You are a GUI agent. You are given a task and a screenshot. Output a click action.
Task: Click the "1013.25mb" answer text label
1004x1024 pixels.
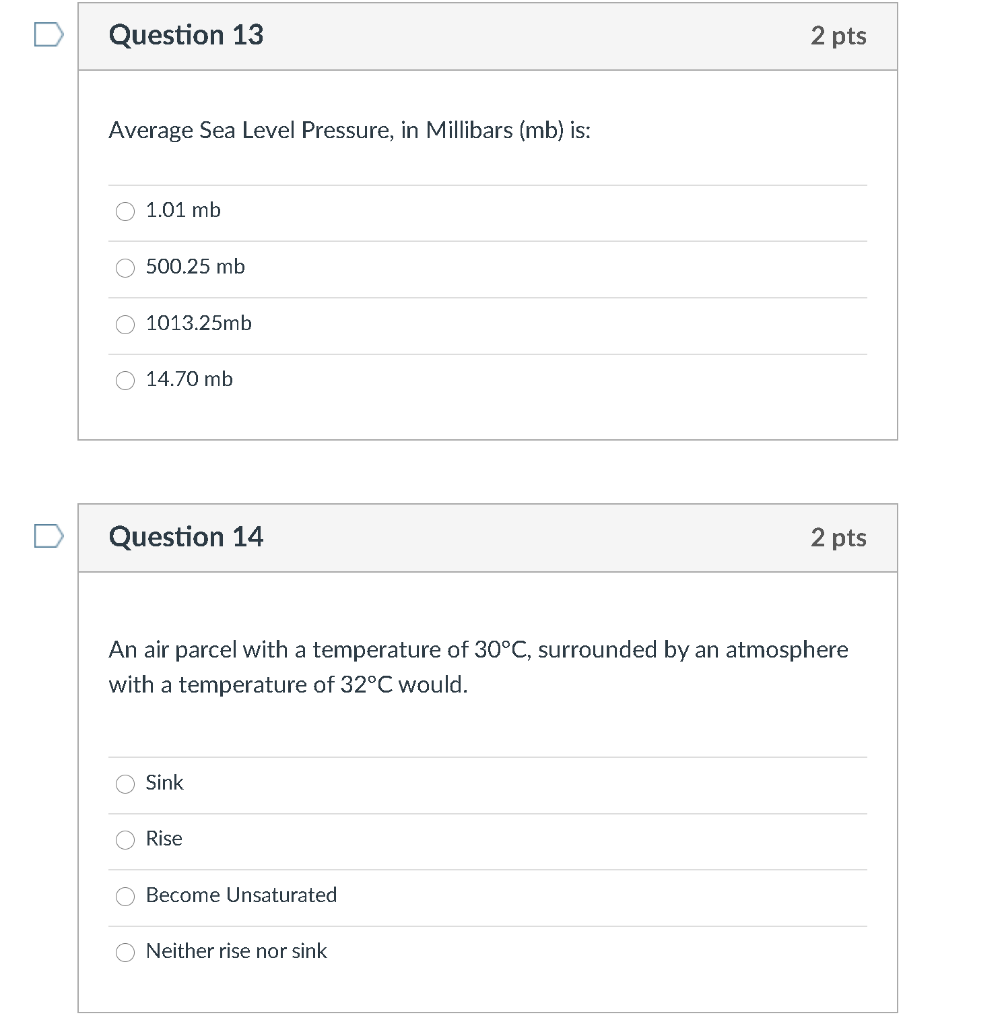[x=199, y=323]
